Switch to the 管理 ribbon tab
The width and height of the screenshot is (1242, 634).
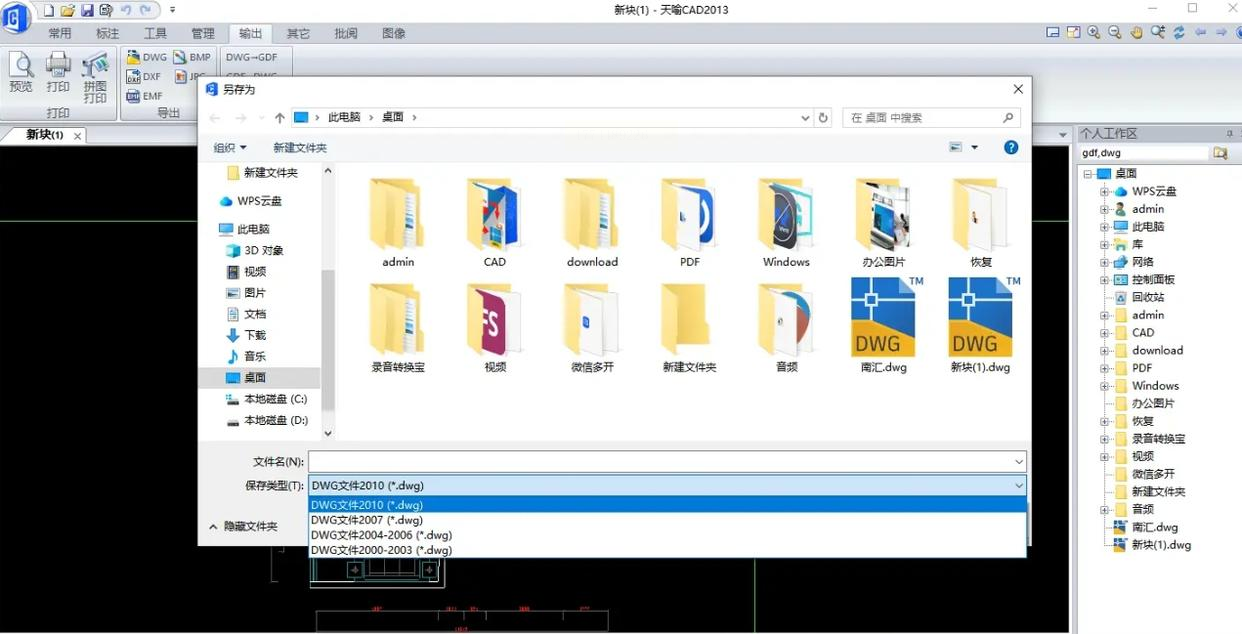[203, 33]
